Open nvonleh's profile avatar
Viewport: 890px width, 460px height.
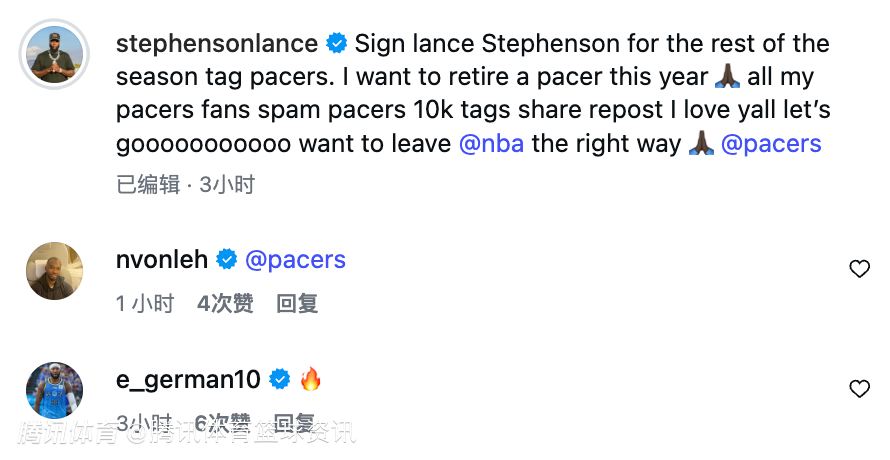point(54,270)
